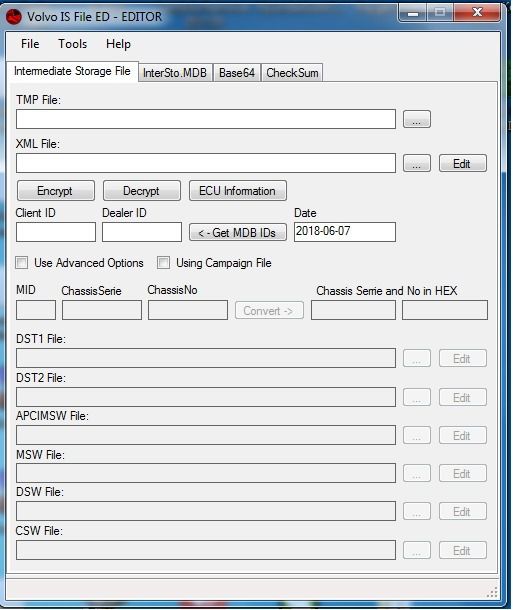
Task: Click the APCIMSW File path field
Action: click(x=206, y=435)
